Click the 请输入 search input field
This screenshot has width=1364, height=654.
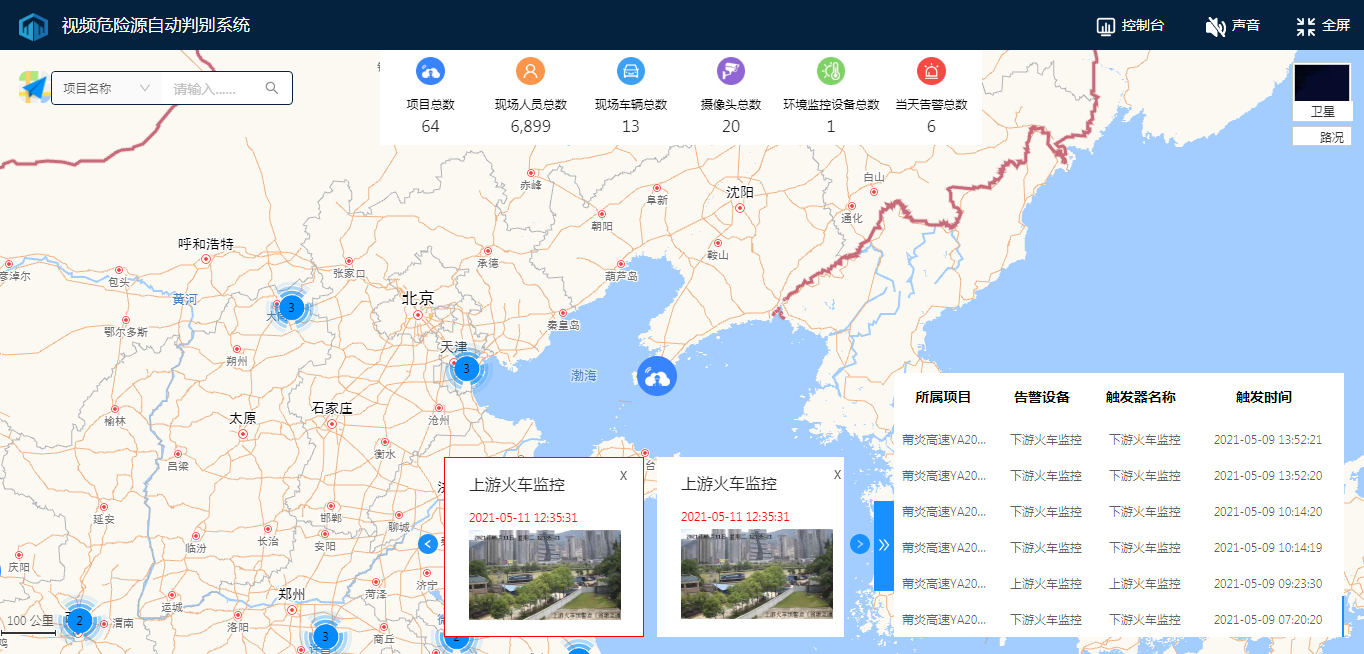pos(212,88)
